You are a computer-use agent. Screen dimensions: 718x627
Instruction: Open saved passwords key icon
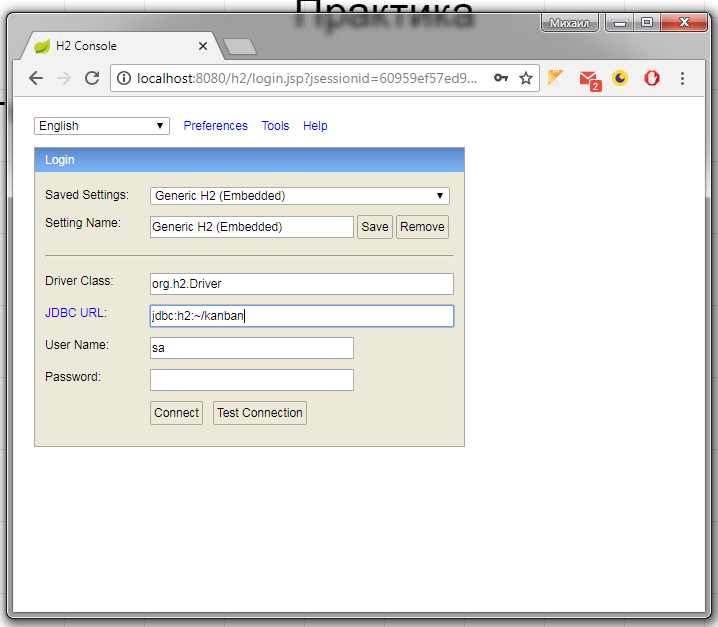coord(501,78)
